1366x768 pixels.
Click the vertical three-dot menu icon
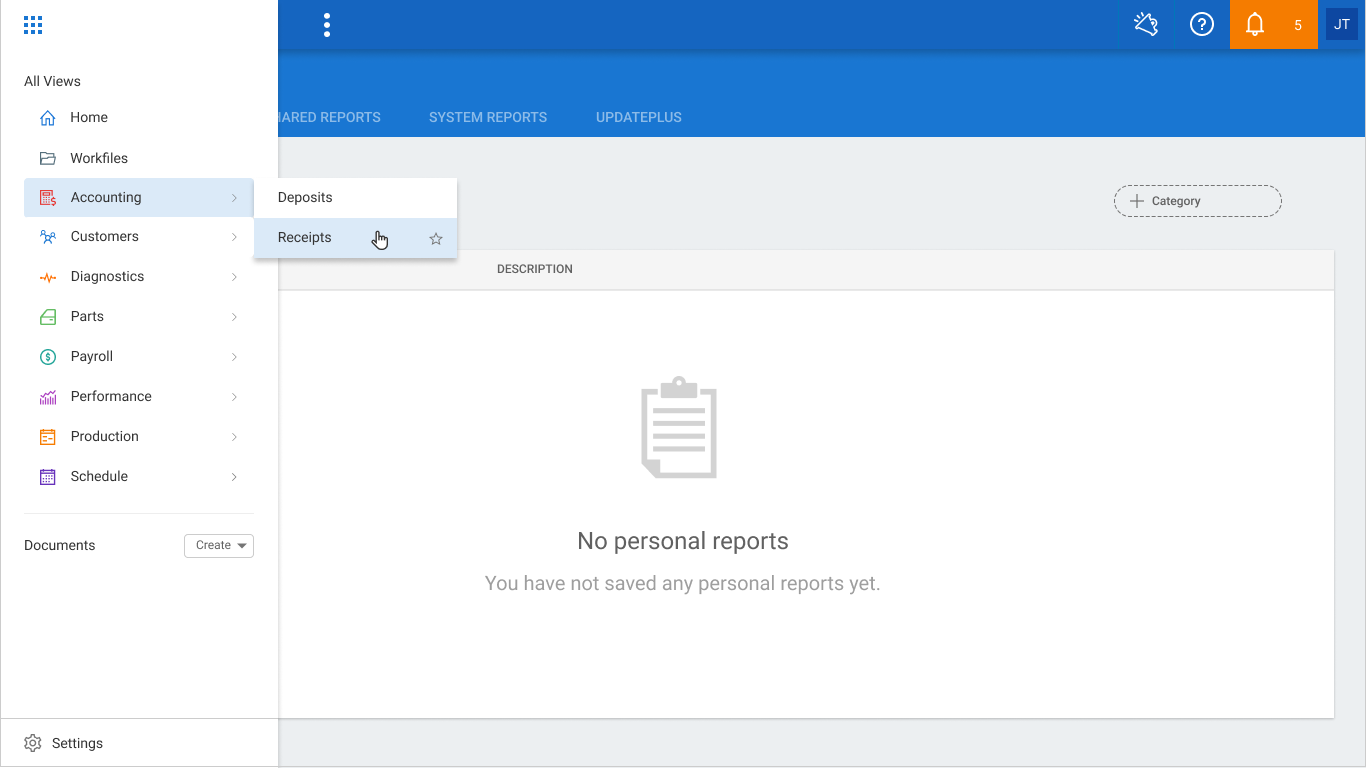click(327, 26)
